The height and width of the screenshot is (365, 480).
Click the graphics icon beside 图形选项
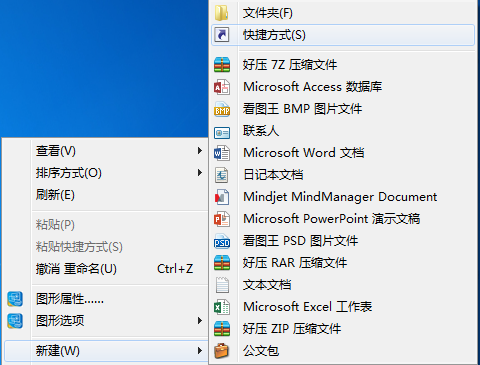click(x=15, y=321)
